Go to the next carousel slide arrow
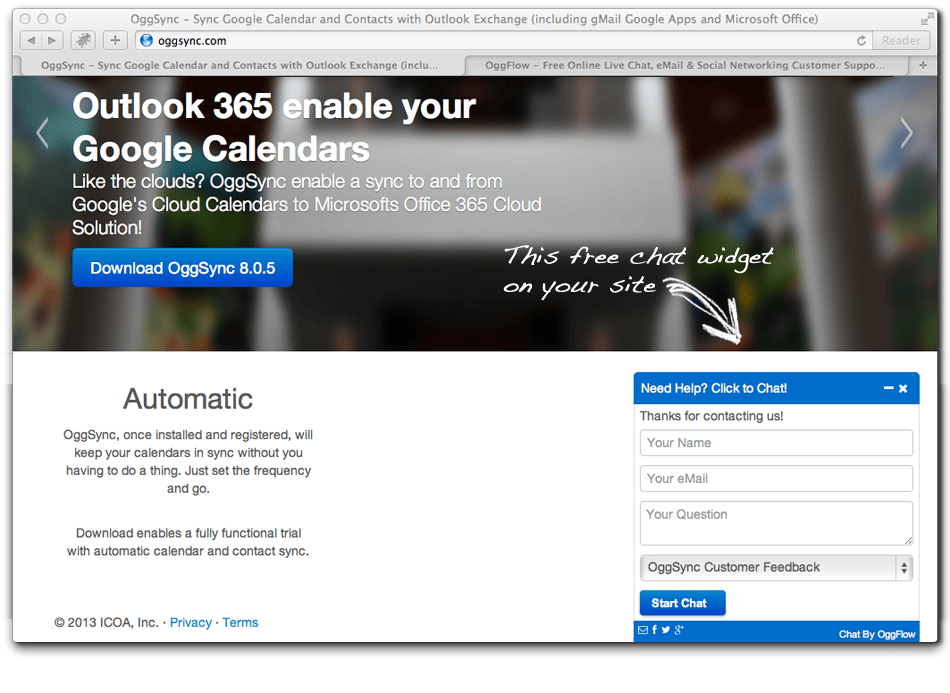This screenshot has height=693, width=950. [906, 133]
